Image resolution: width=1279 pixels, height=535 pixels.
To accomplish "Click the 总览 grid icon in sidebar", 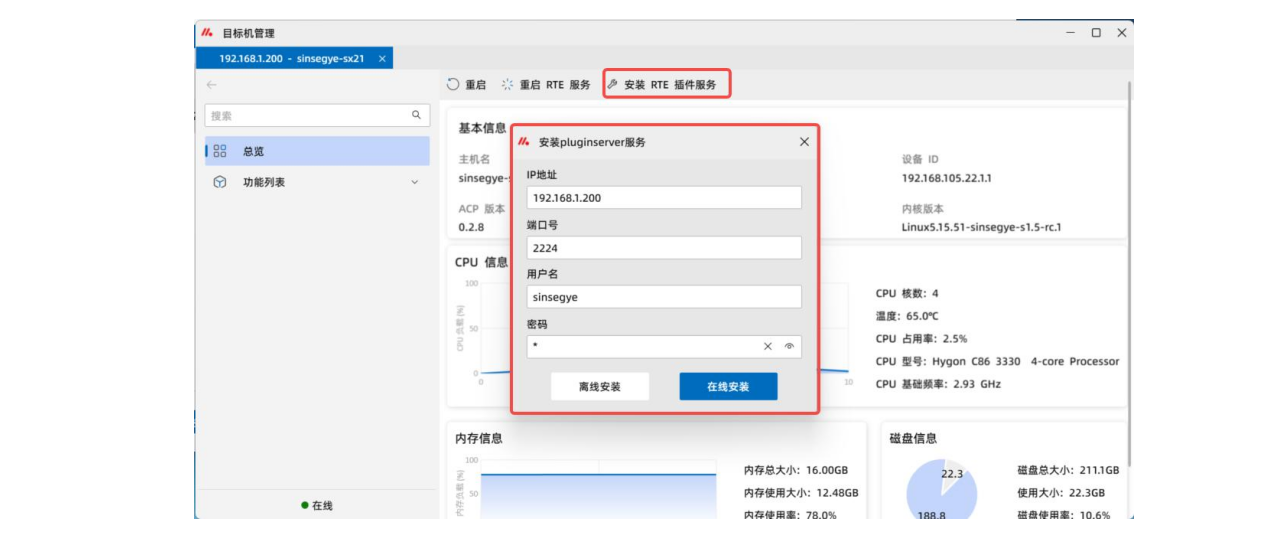I will click(220, 152).
